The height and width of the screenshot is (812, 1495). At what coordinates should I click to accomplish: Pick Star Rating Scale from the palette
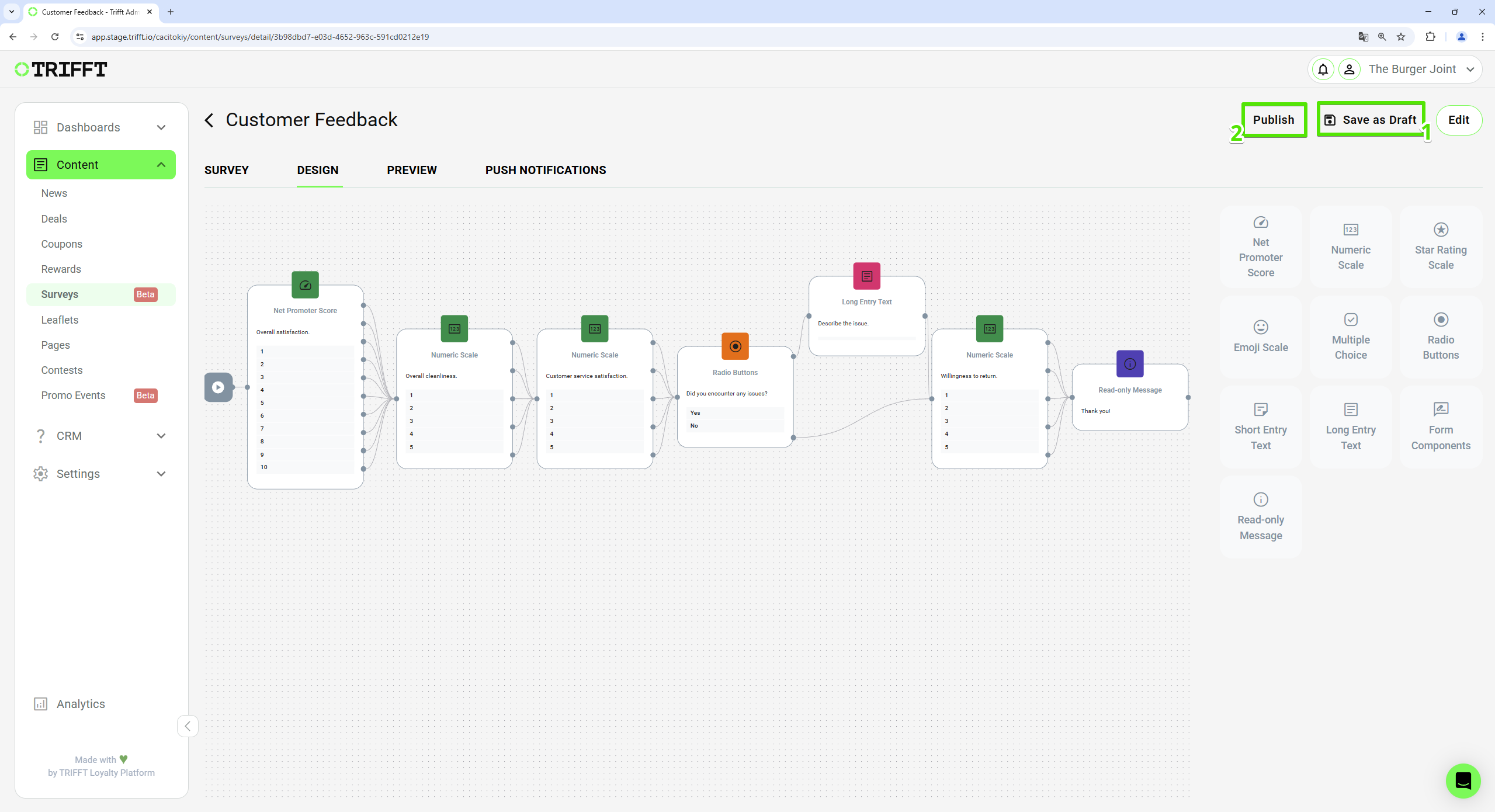click(x=1441, y=247)
